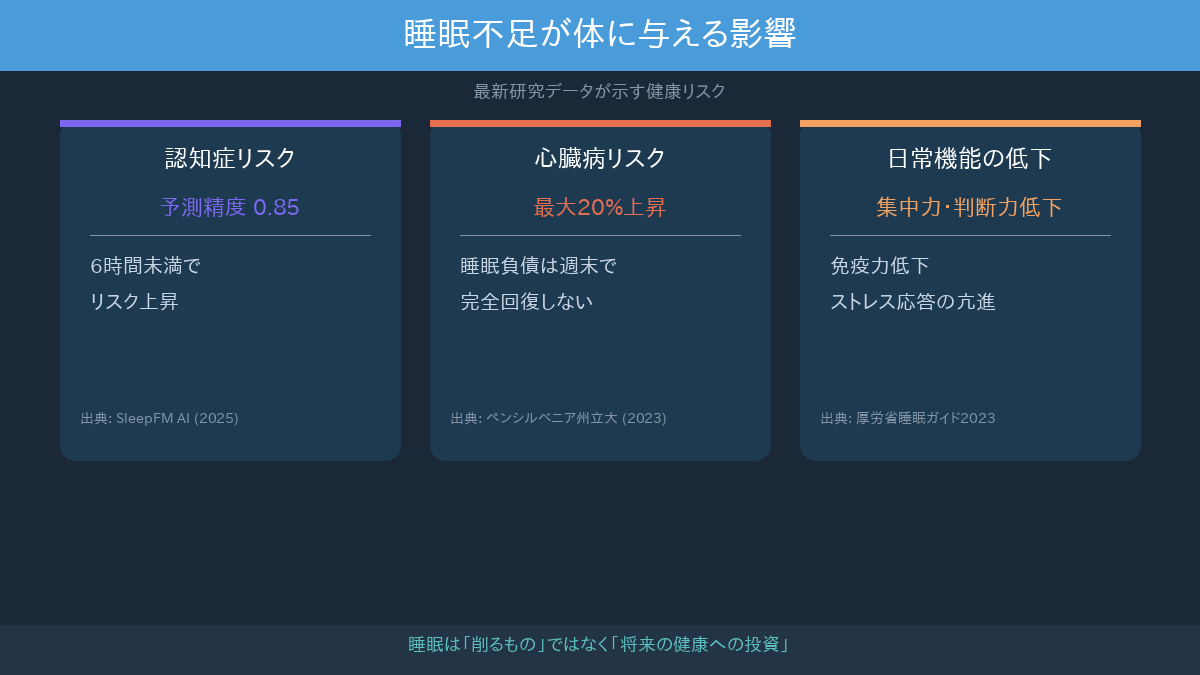The image size is (1200, 675).
Task: Select the stat 予測精度 0.85
Action: (229, 207)
